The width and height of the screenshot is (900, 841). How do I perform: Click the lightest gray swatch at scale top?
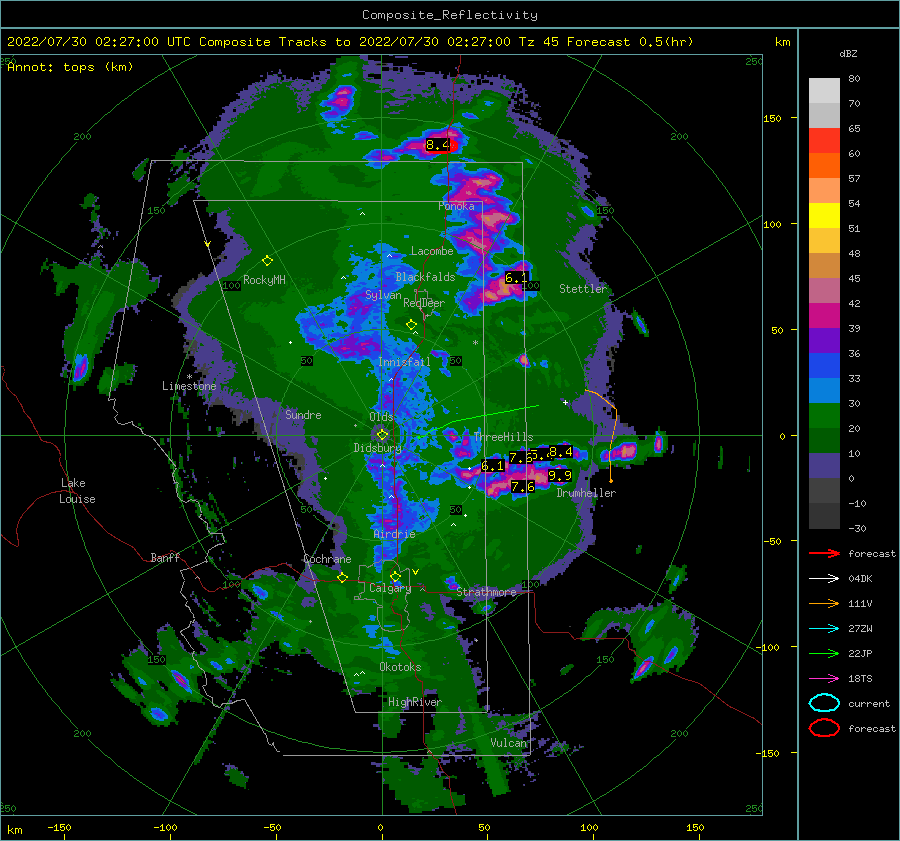[x=824, y=90]
